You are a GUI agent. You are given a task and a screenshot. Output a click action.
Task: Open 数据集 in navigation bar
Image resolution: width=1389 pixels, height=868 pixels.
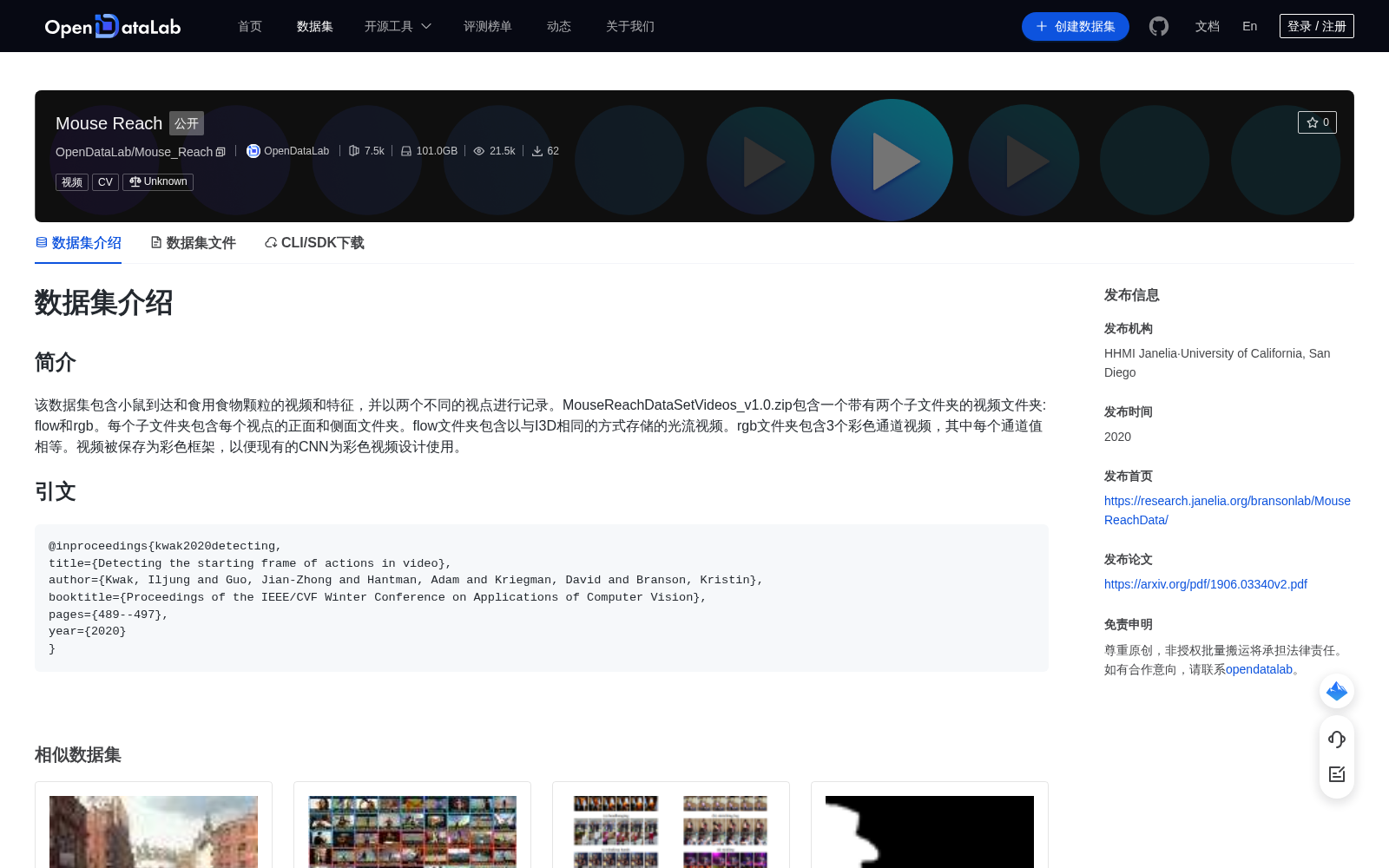pos(315,26)
